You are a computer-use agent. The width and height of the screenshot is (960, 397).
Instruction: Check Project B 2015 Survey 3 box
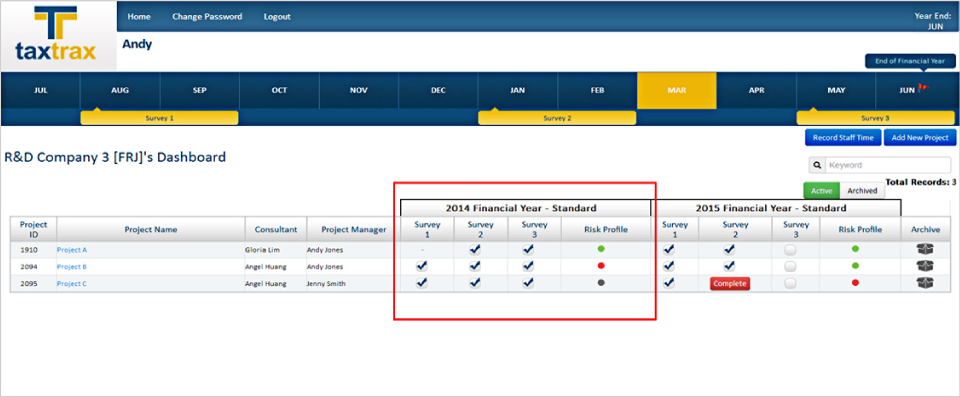coord(790,266)
